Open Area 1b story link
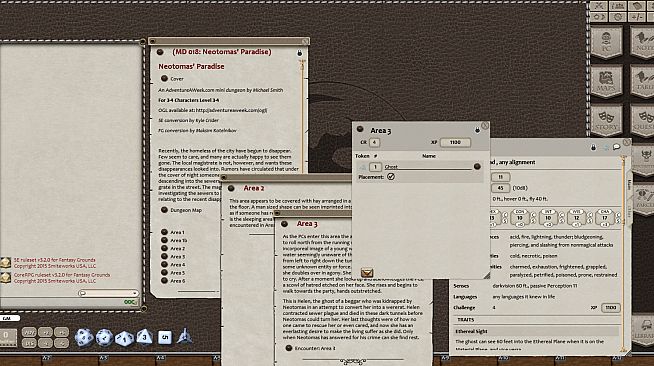654x366 pixels. coord(164,240)
